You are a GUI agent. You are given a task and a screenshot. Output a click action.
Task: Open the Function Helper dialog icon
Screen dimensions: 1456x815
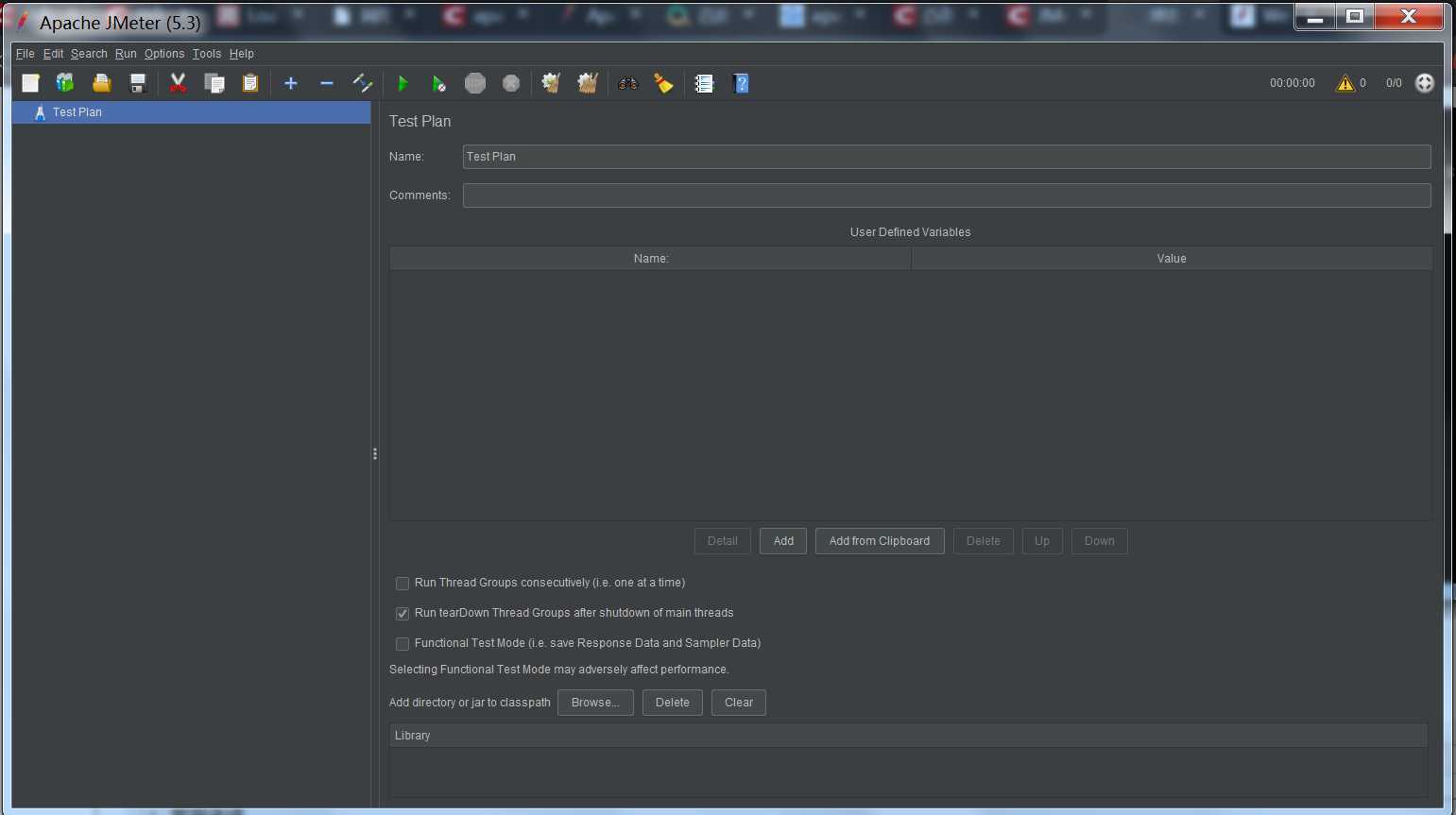pos(704,83)
